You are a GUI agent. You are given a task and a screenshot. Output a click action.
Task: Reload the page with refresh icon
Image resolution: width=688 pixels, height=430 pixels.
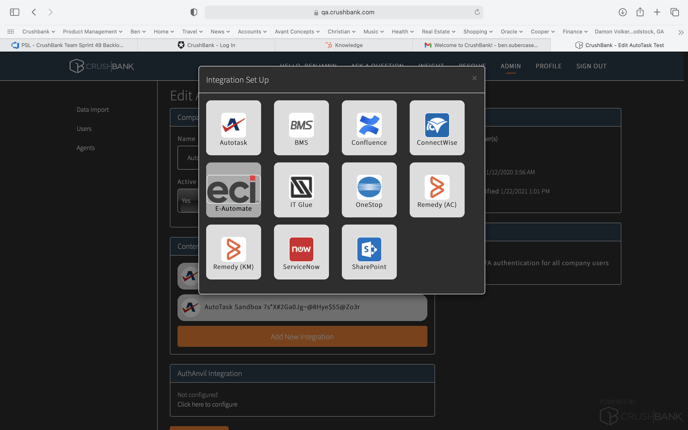(477, 12)
